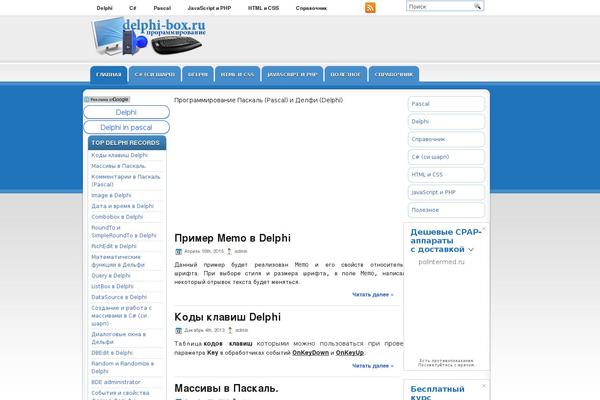Open Combobox в Delphi sidebar link
The width and height of the screenshot is (600, 400).
[x=117, y=217]
